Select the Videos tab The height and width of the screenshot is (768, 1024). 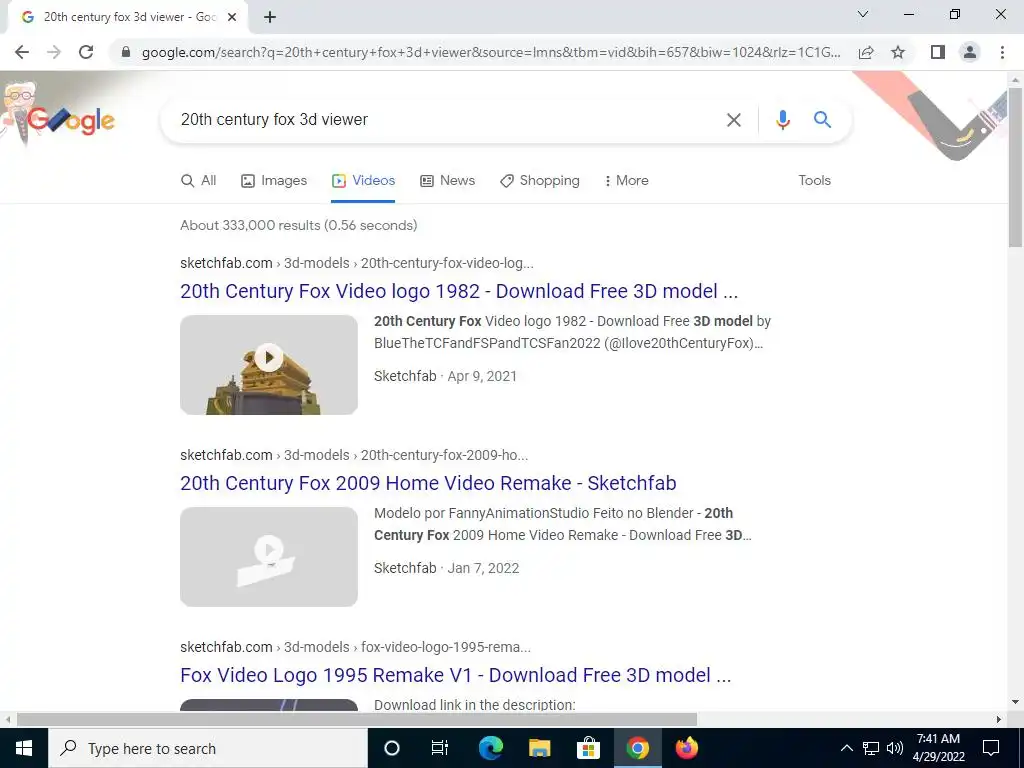point(363,181)
